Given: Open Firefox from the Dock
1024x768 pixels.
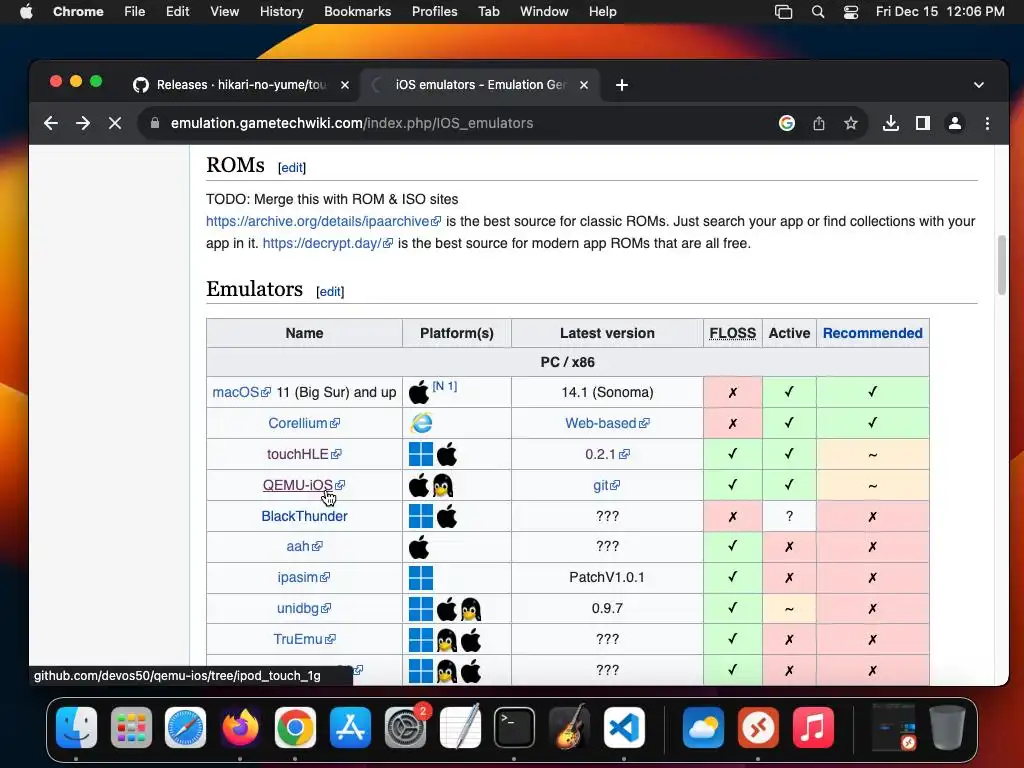Looking at the screenshot, I should coord(240,727).
